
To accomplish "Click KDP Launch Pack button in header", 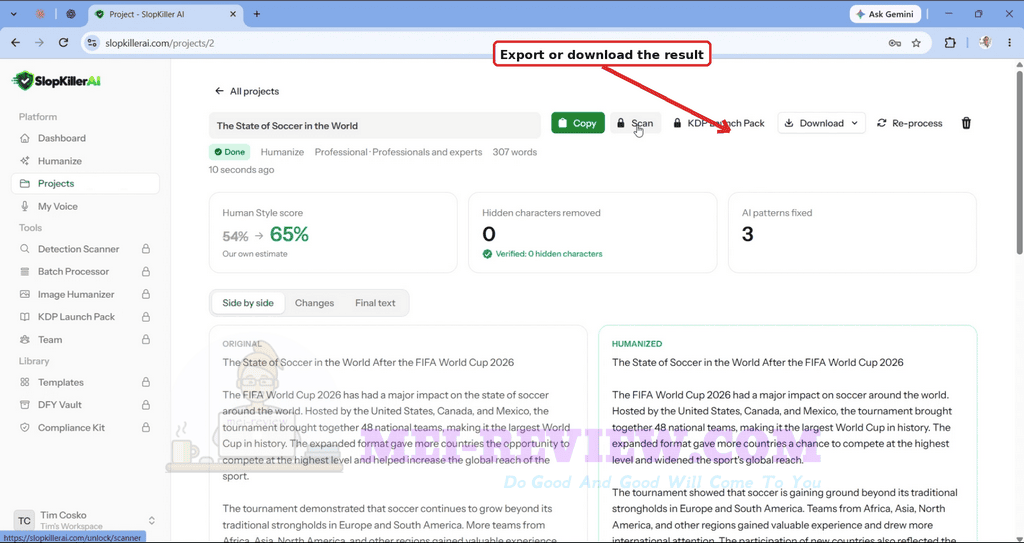I will (x=718, y=123).
